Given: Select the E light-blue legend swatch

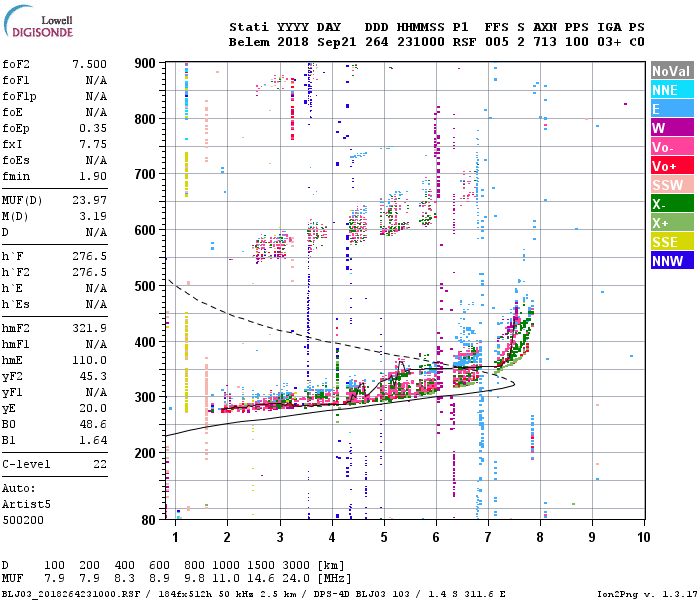Looking at the screenshot, I should coord(672,109).
